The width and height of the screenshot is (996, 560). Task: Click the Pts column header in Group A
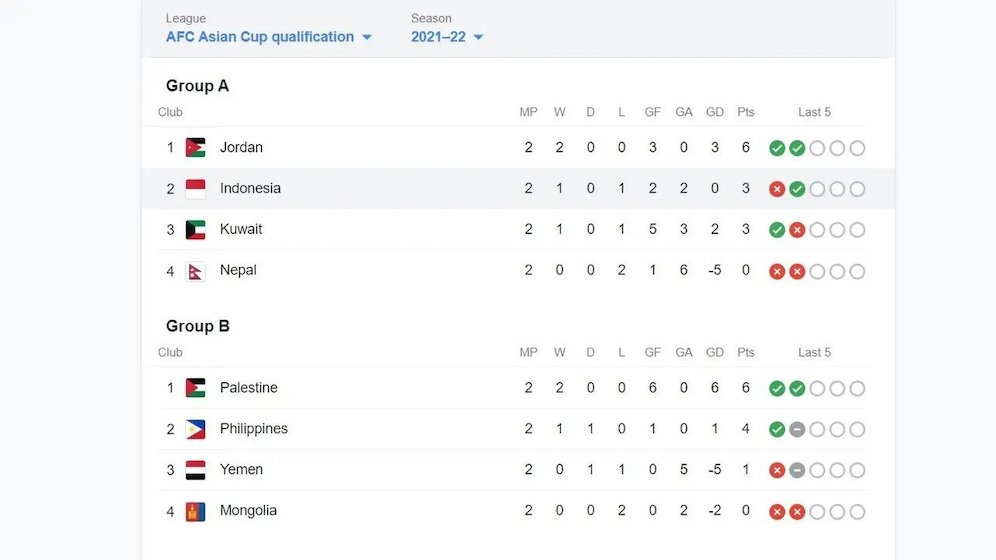[746, 112]
